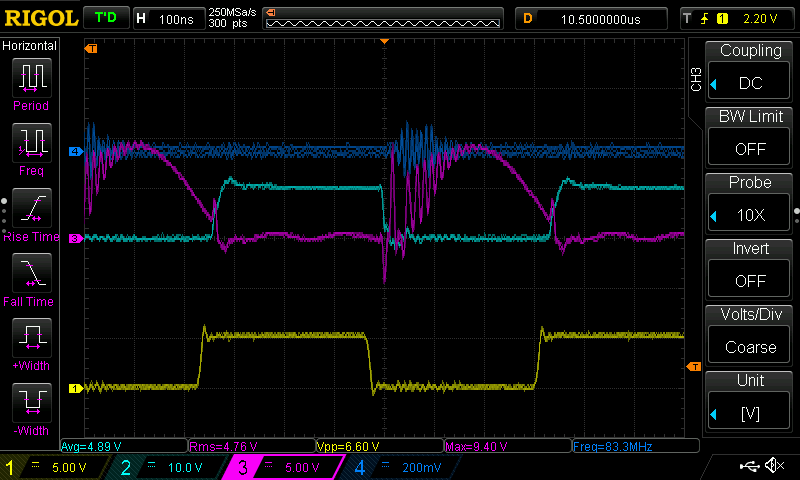Click the D 10.5000000us delay field
This screenshot has height=480, width=800.
[x=591, y=19]
